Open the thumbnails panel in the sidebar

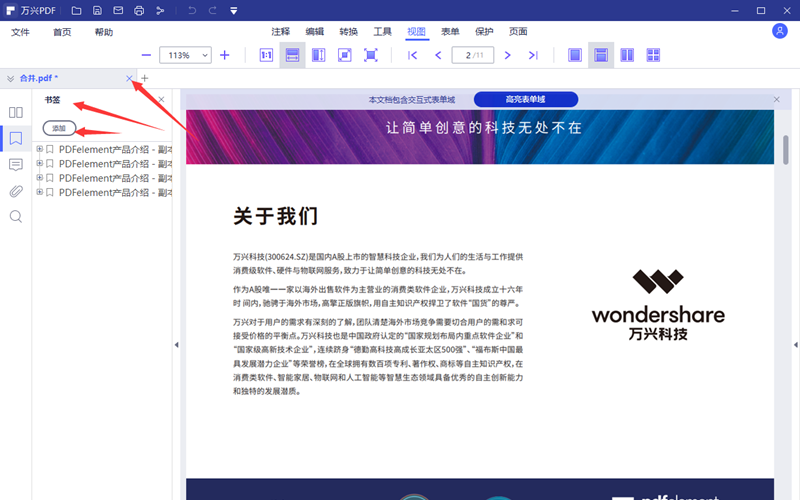16,112
